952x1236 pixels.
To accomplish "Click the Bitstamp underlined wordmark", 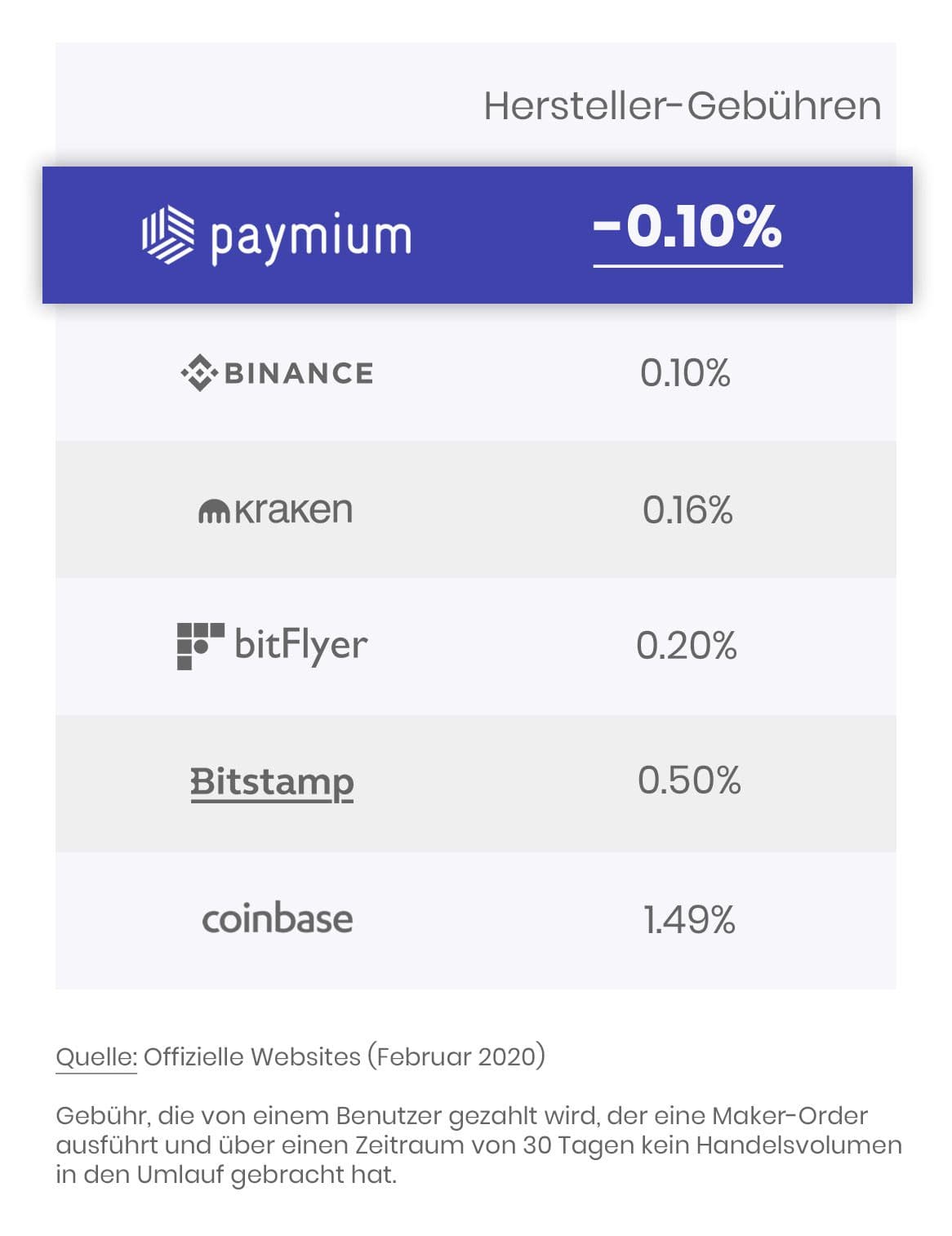I will [x=272, y=782].
